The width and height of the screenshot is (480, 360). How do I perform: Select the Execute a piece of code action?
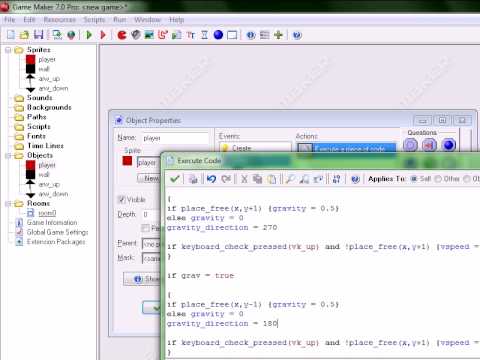(x=346, y=148)
